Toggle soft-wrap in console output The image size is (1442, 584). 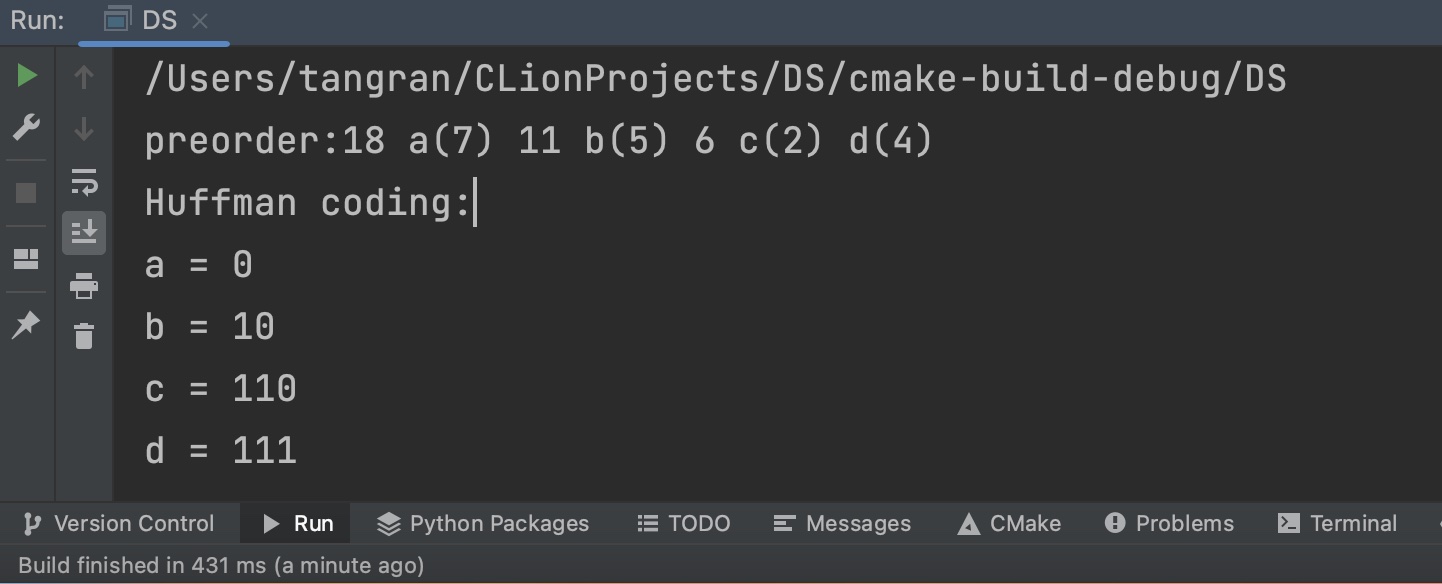[84, 181]
